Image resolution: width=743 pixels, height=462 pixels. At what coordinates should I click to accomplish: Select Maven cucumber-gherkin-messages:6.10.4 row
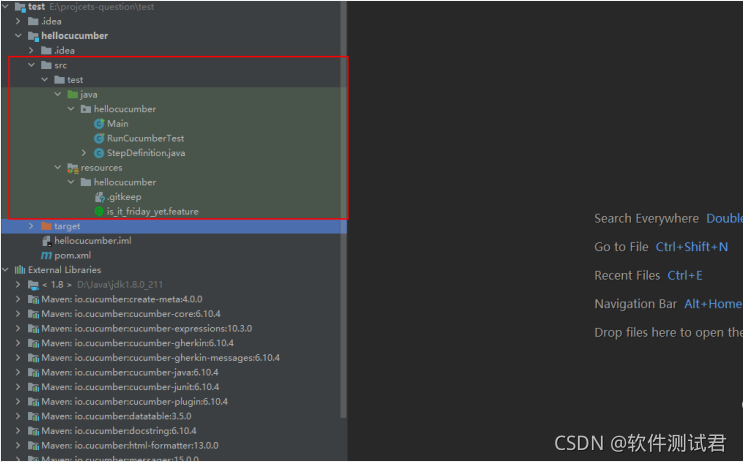click(161, 358)
